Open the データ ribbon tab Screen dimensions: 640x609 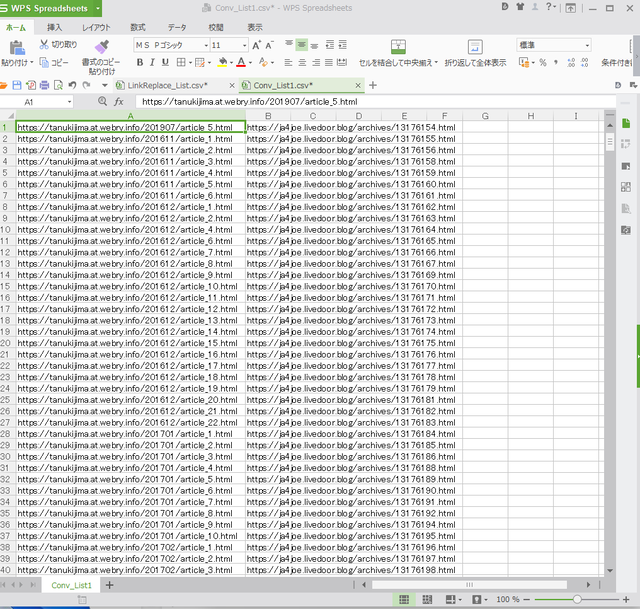pyautogui.click(x=177, y=27)
